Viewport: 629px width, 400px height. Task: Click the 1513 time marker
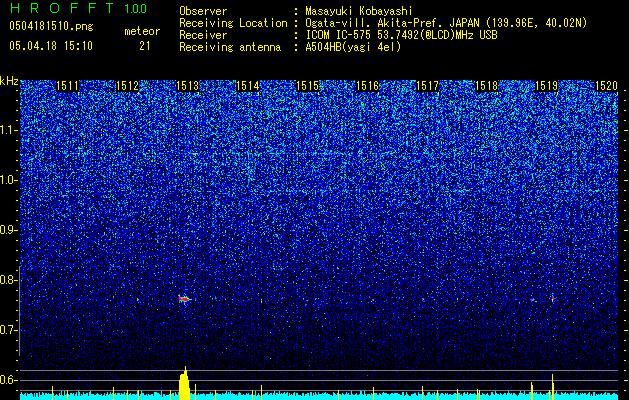187,86
